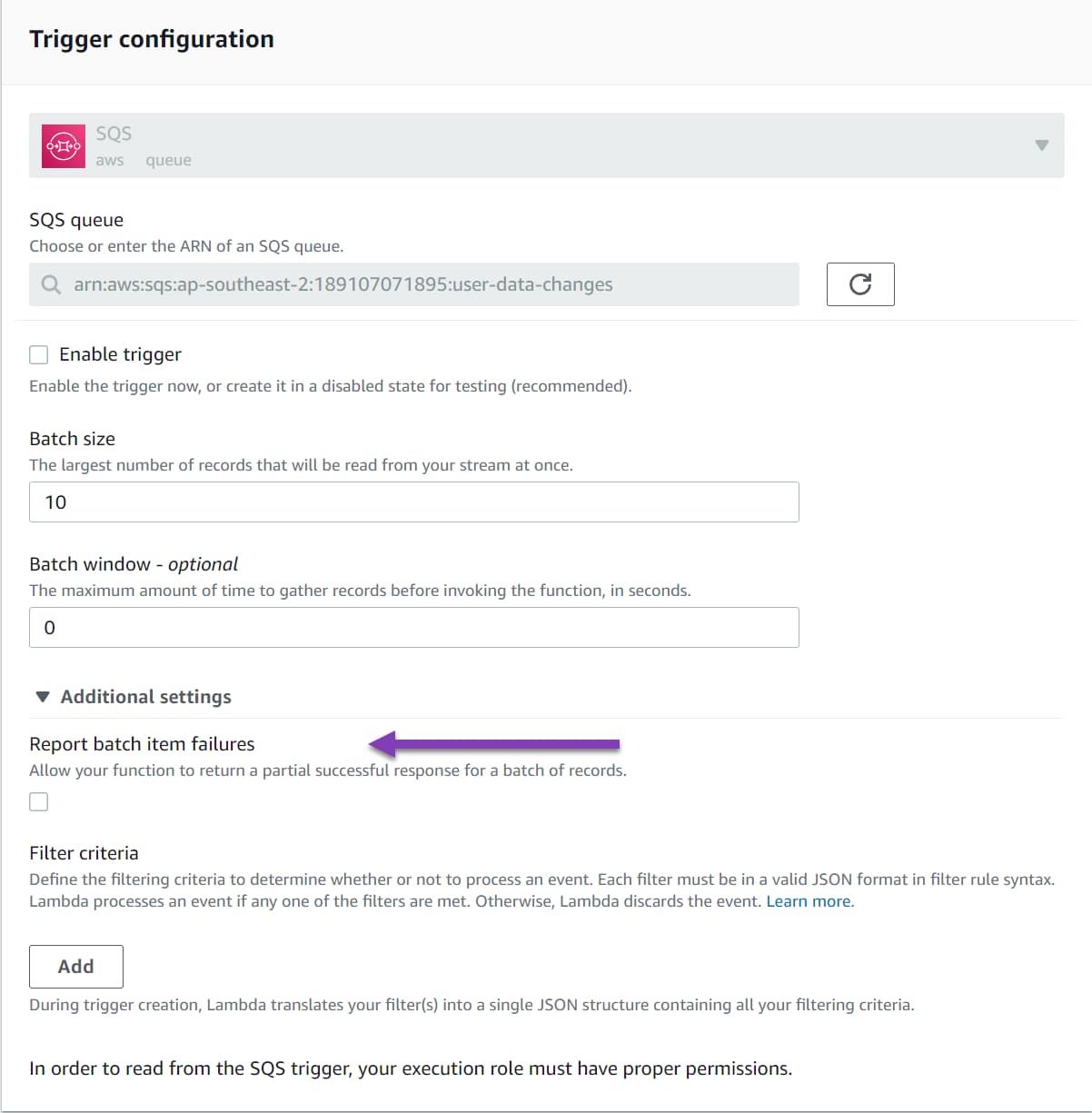Screen dimensions: 1092x1113
Task: Click the circular refresh arrow button
Action: click(860, 283)
